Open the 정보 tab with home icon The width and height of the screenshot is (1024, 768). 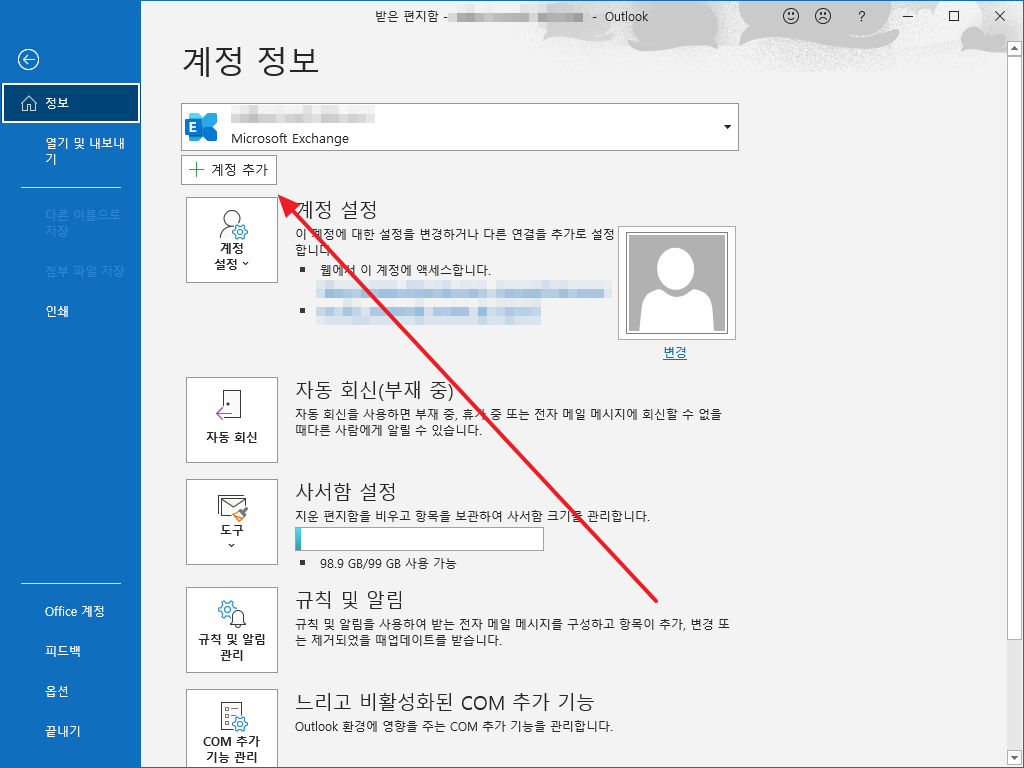(x=71, y=103)
